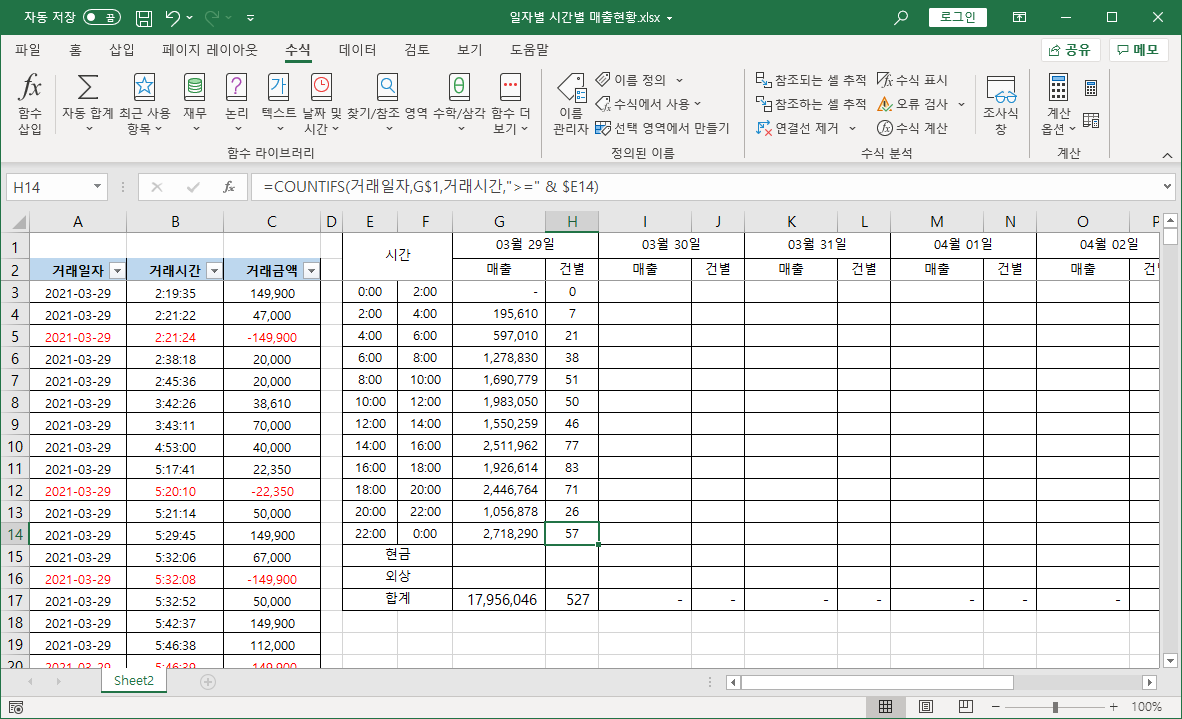Screen dimensions: 1182x719
Task: Toggle the AutoSave (자동 저장) switch
Action: coord(102,17)
